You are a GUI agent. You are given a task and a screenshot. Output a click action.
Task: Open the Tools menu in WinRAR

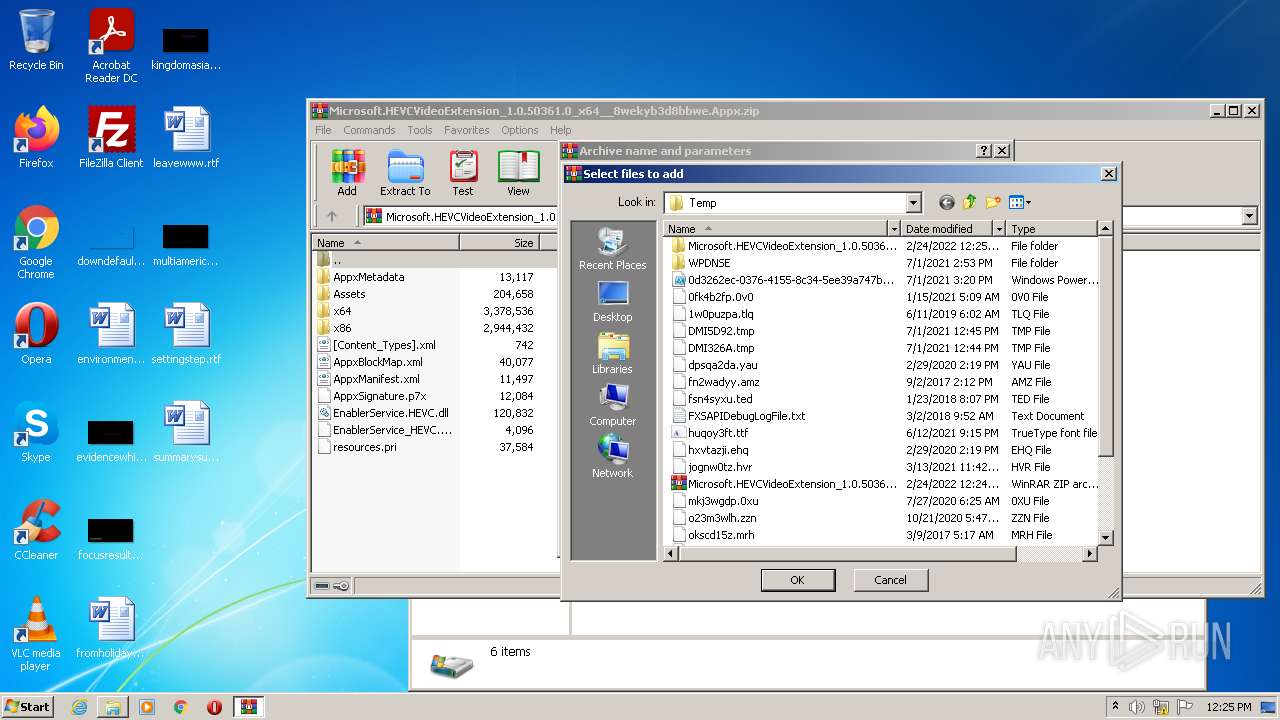click(420, 130)
